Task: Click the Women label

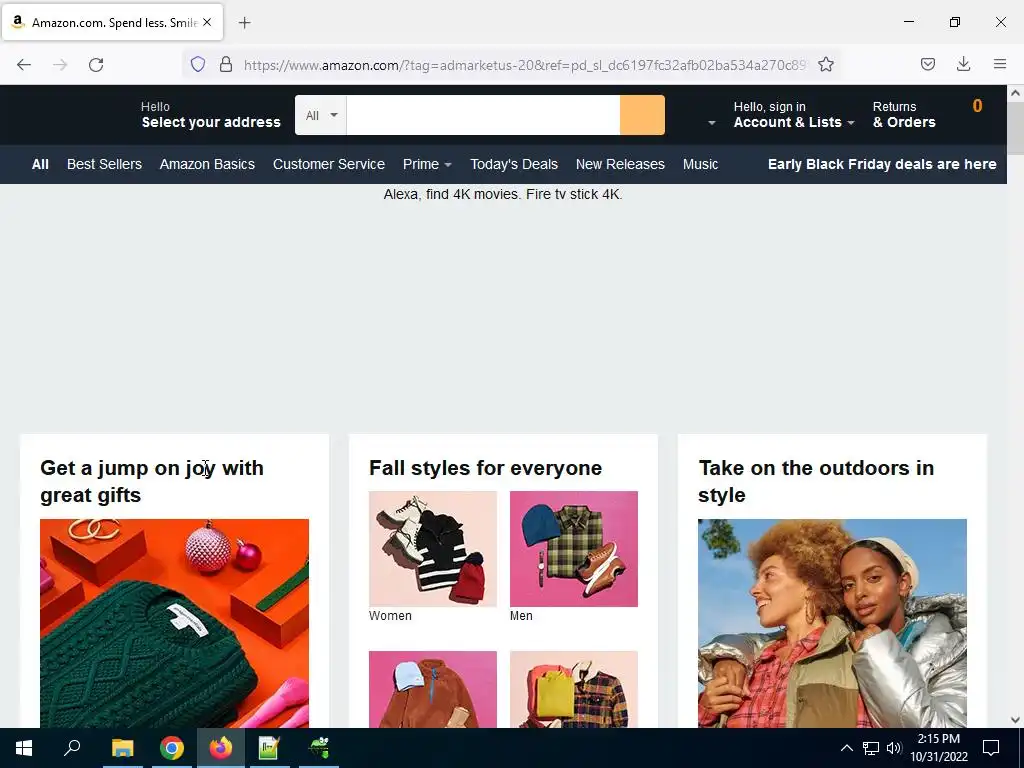Action: pyautogui.click(x=390, y=616)
